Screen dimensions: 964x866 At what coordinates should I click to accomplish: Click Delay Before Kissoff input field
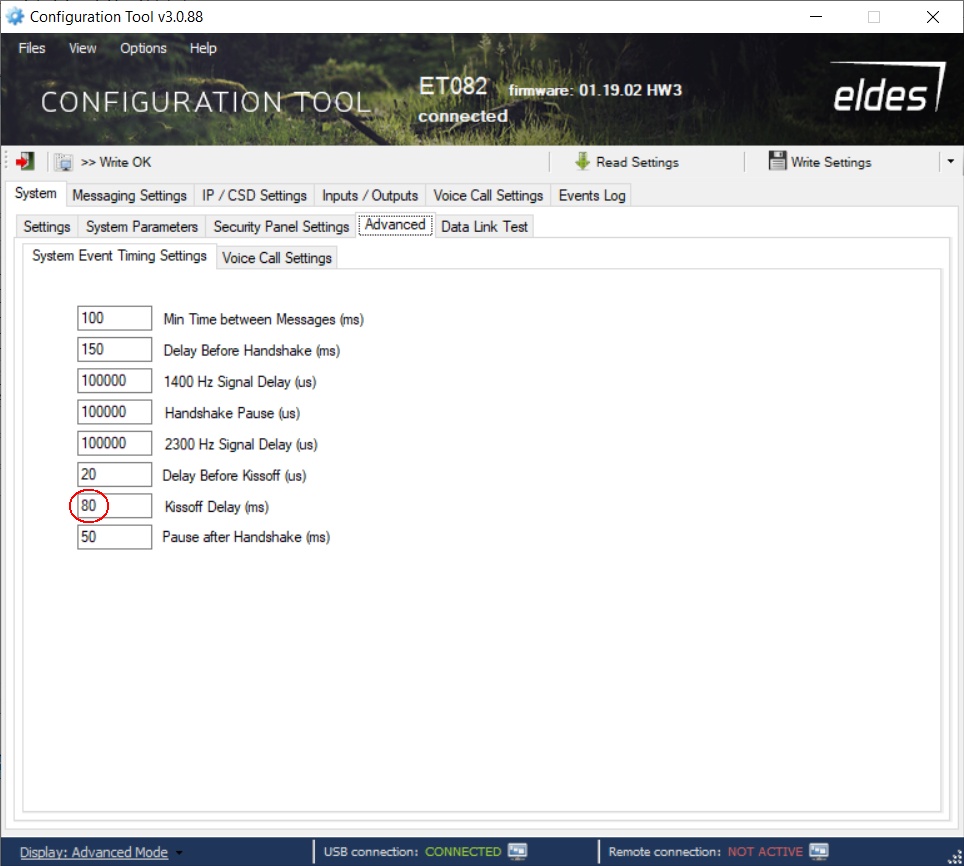(114, 475)
